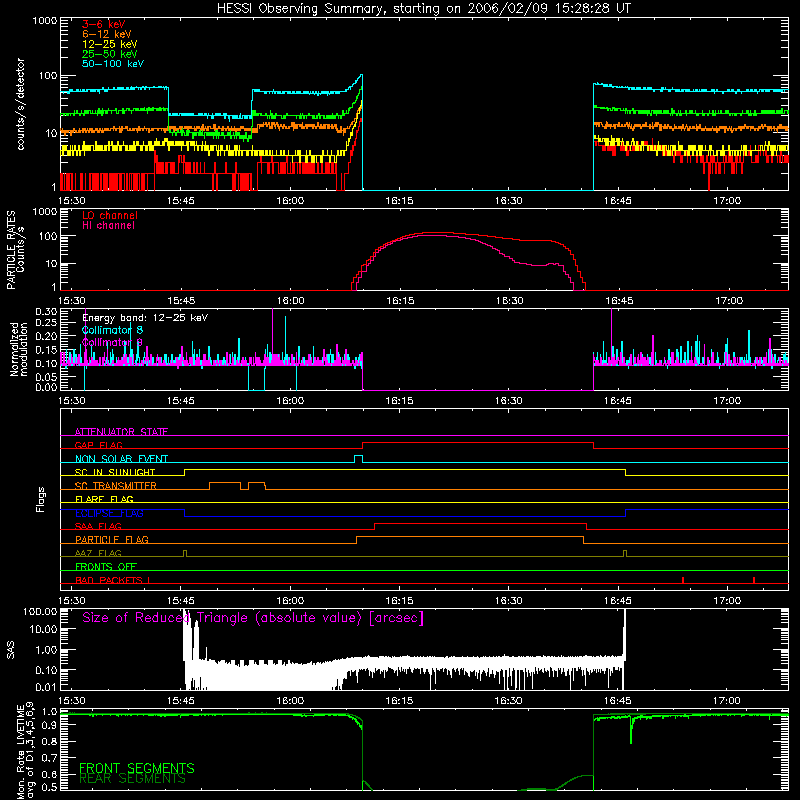Select the FLARE FLAG label
Screen dimensions: 800x800
[x=104, y=499]
